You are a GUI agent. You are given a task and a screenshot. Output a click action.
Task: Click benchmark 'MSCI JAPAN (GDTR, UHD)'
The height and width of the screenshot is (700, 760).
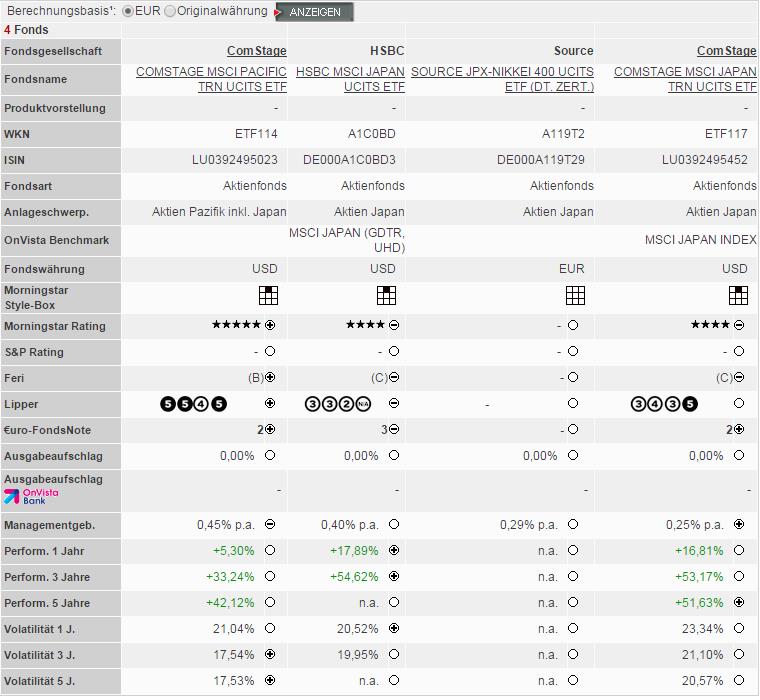347,240
